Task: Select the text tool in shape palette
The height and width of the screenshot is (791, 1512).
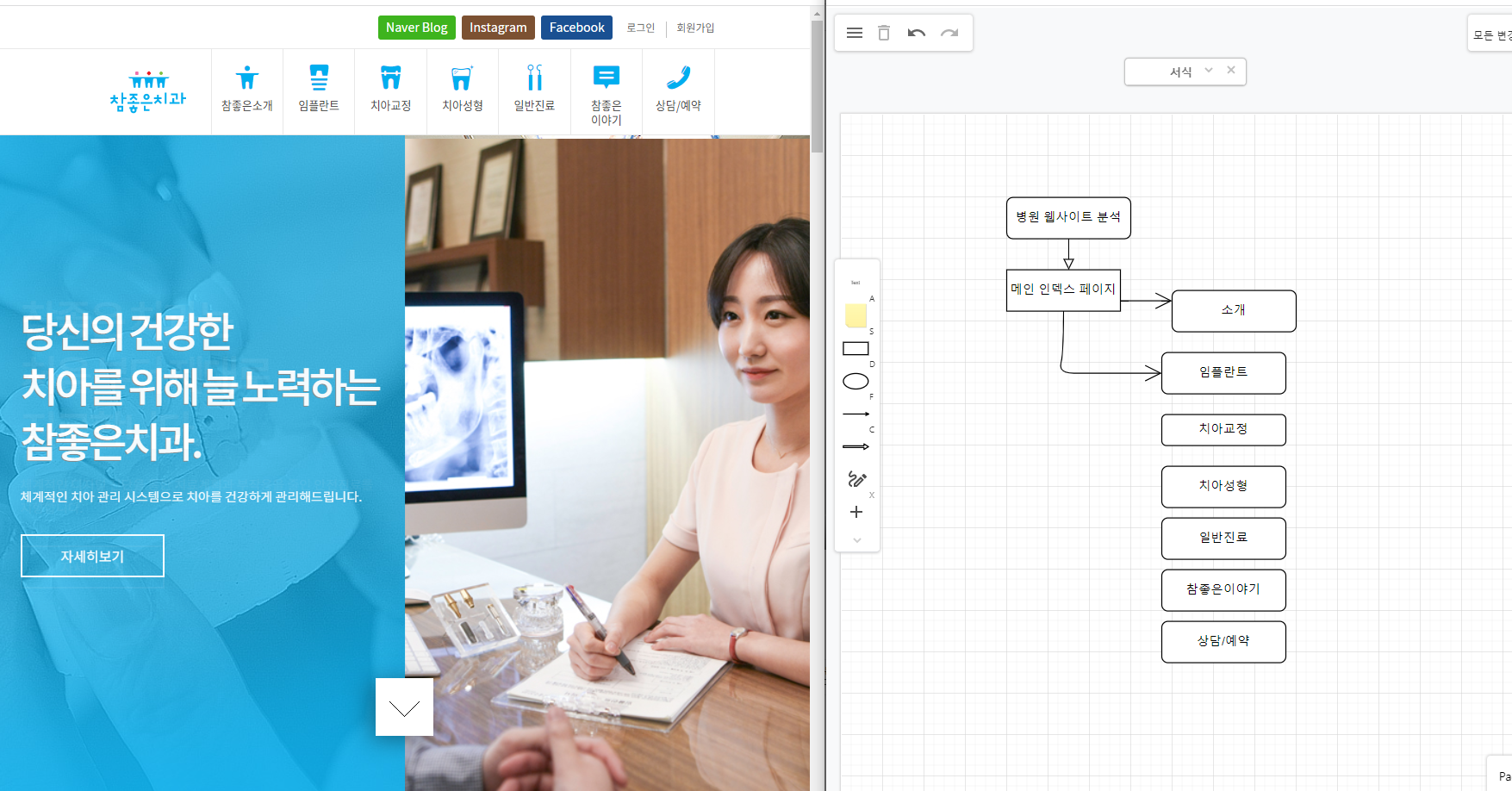Action: click(x=856, y=283)
